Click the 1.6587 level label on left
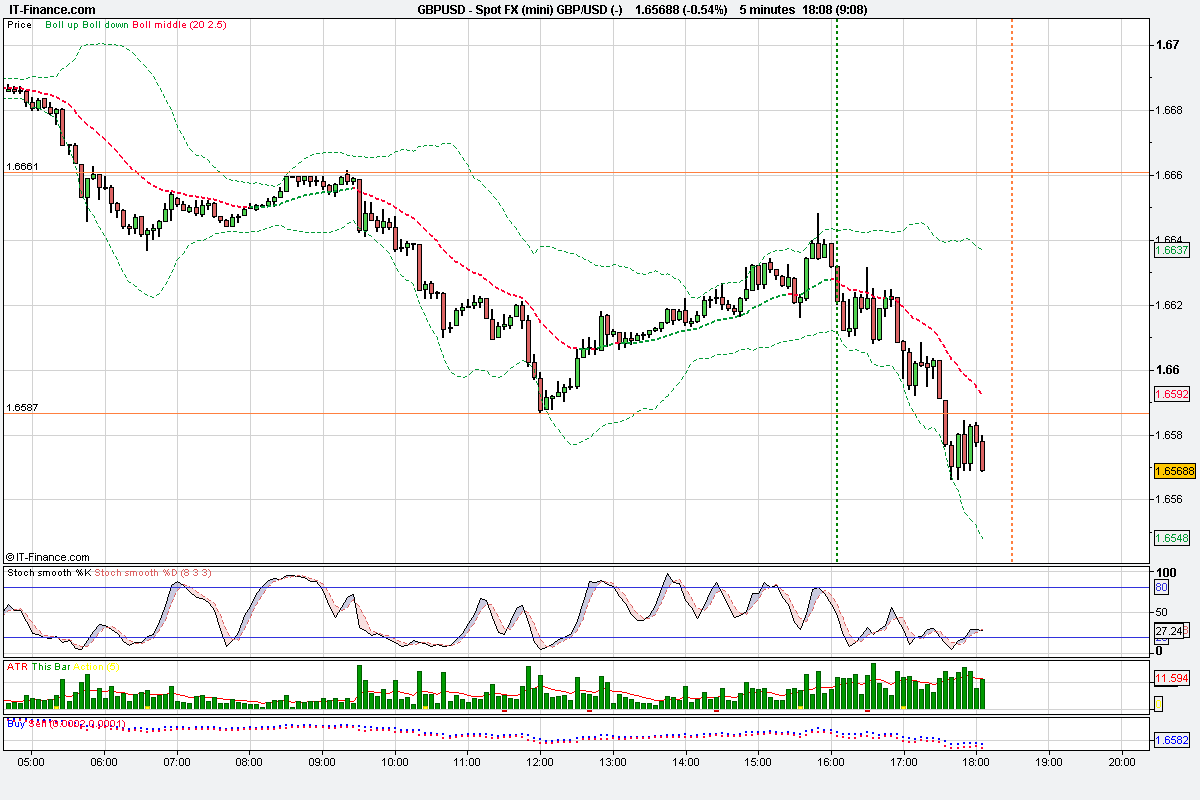Viewport: 1200px width, 800px height. tap(22, 407)
